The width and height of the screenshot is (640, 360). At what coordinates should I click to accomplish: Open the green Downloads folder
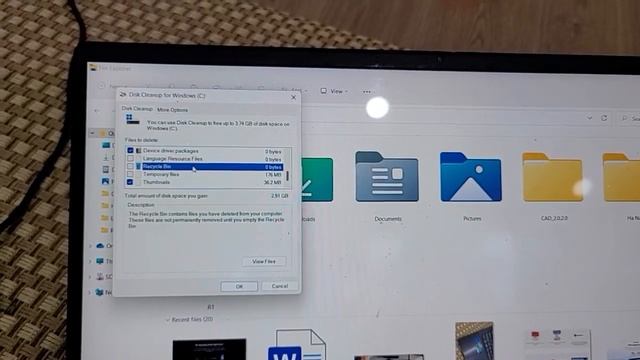tap(317, 180)
